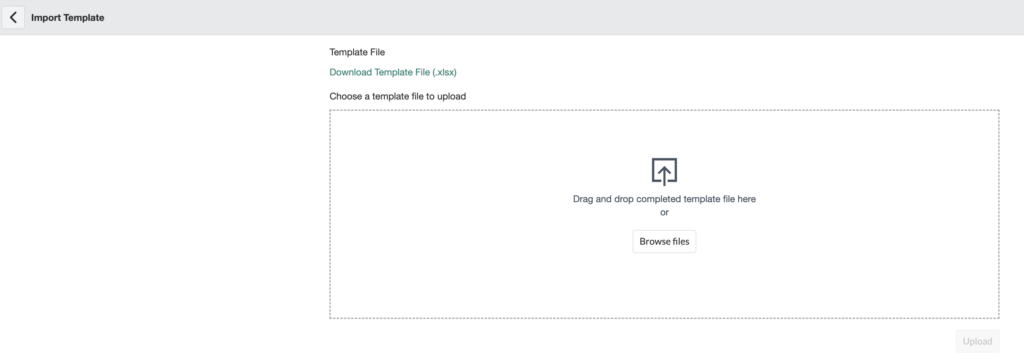The height and width of the screenshot is (361, 1024).
Task: Click the square background of the back button
Action: pyautogui.click(x=13, y=18)
